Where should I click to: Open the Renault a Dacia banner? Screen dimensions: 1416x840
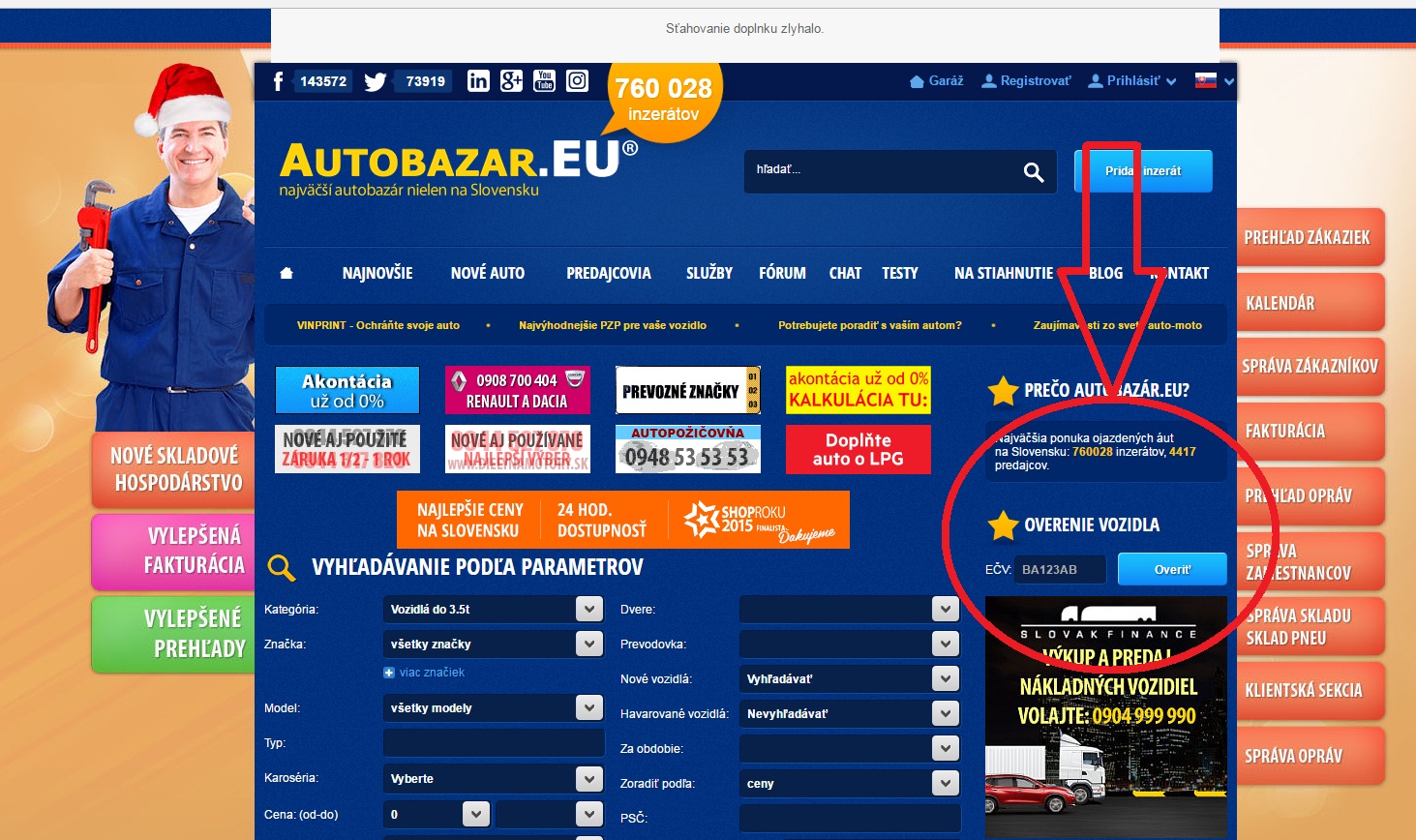(518, 390)
